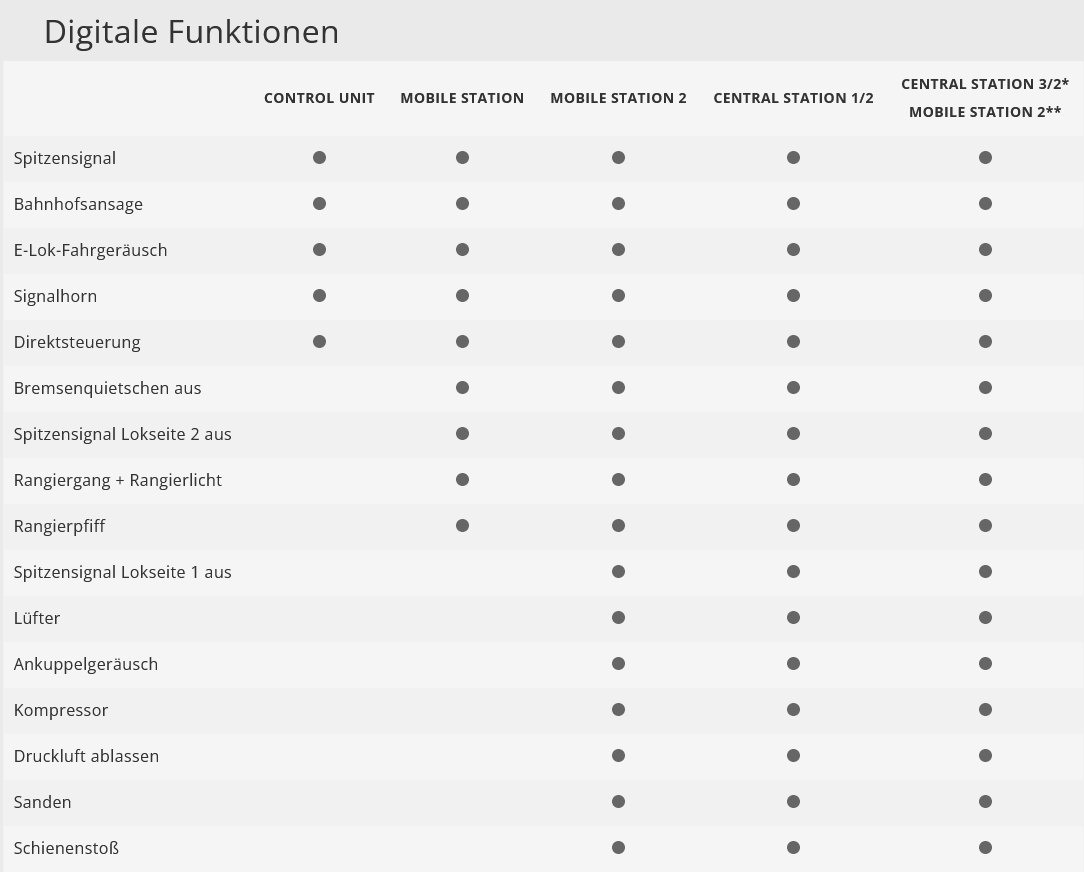Click the Bremsenquietschen aus dot under Mobile Station
The width and height of the screenshot is (1084, 872).
pos(462,388)
